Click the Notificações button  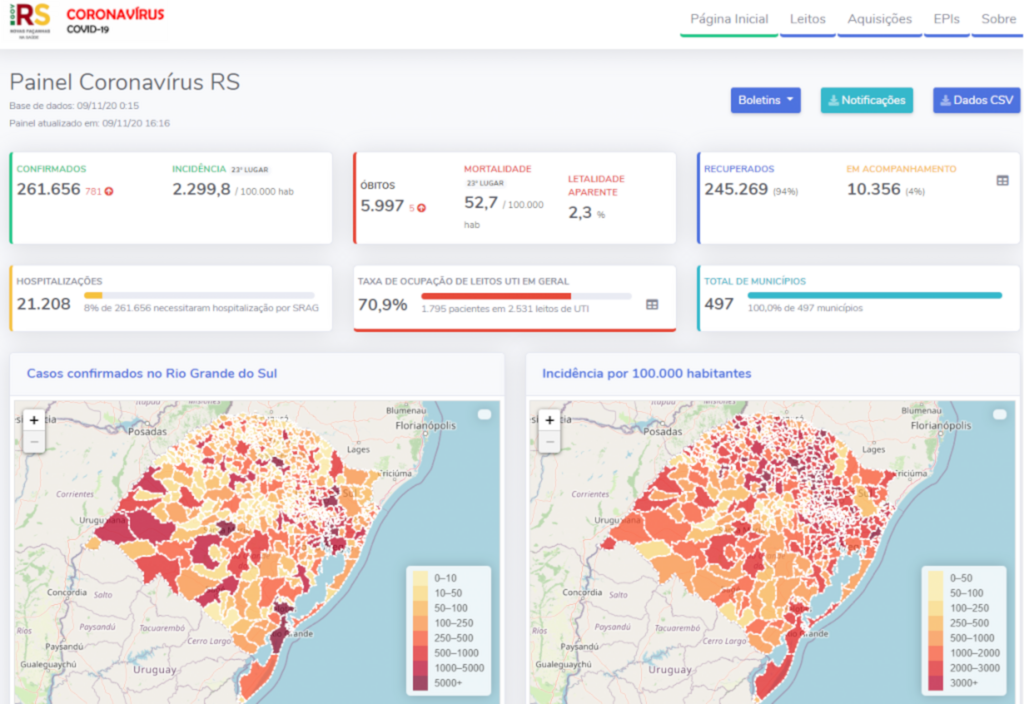[x=866, y=100]
